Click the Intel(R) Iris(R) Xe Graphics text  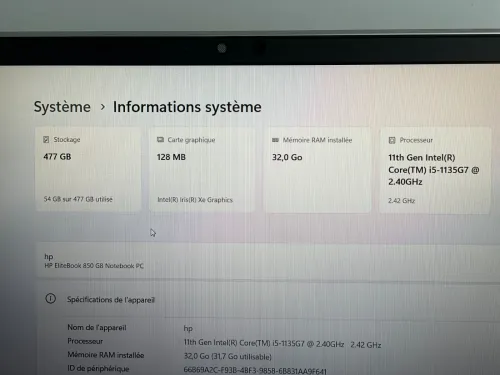click(195, 200)
